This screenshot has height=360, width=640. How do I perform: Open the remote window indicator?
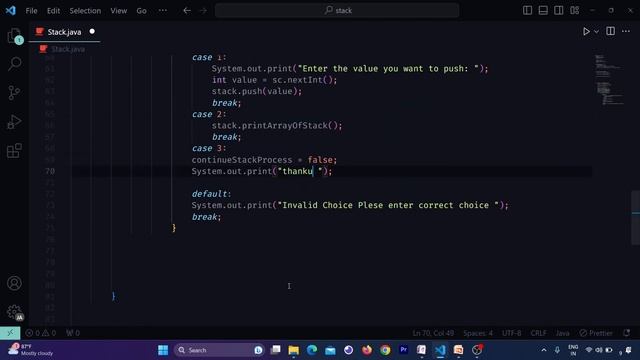[10, 333]
